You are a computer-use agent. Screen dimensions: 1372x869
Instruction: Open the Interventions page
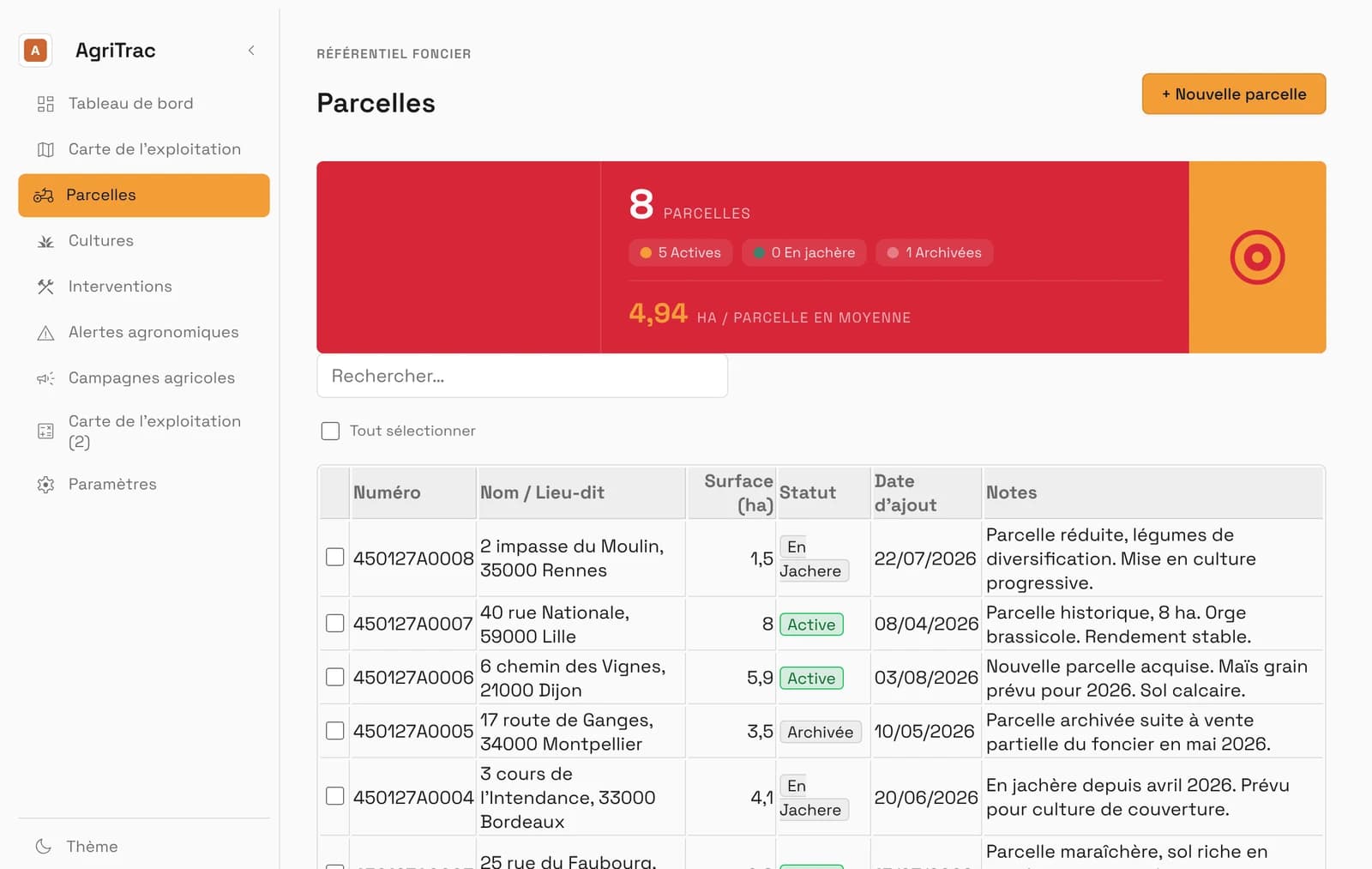[x=144, y=287]
